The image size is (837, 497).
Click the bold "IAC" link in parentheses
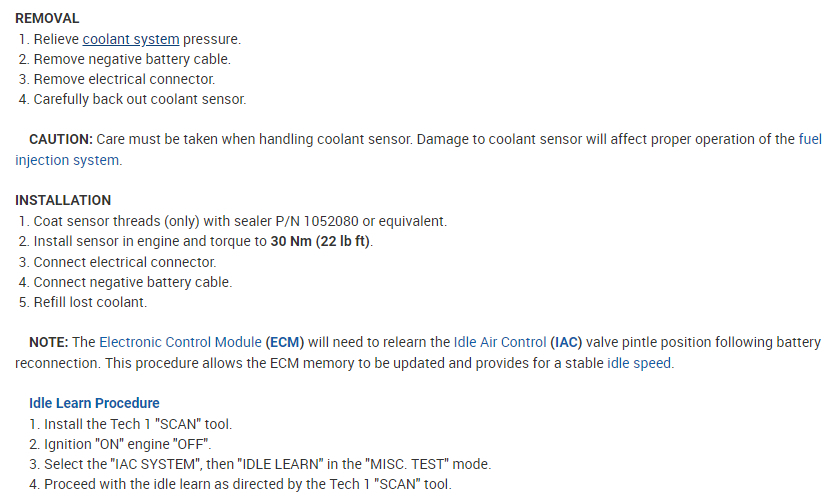coord(566,342)
